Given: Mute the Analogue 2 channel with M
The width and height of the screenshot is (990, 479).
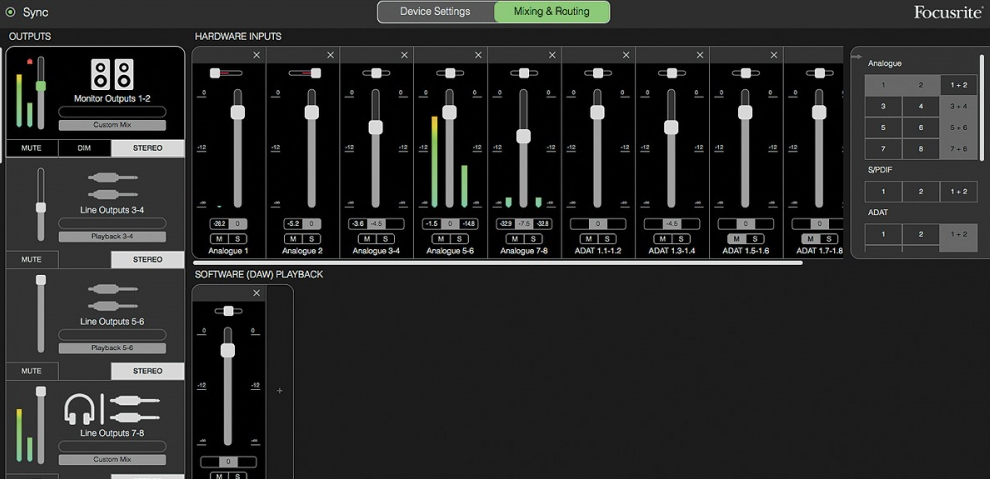Looking at the screenshot, I should pos(292,239).
